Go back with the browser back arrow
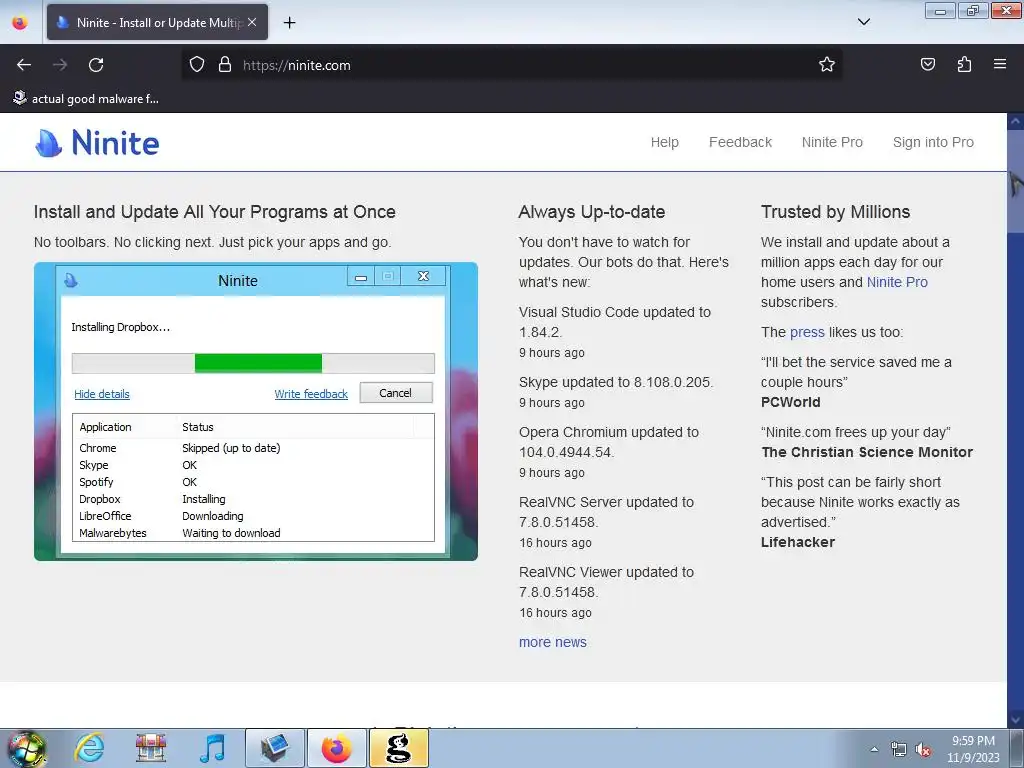 [24, 65]
